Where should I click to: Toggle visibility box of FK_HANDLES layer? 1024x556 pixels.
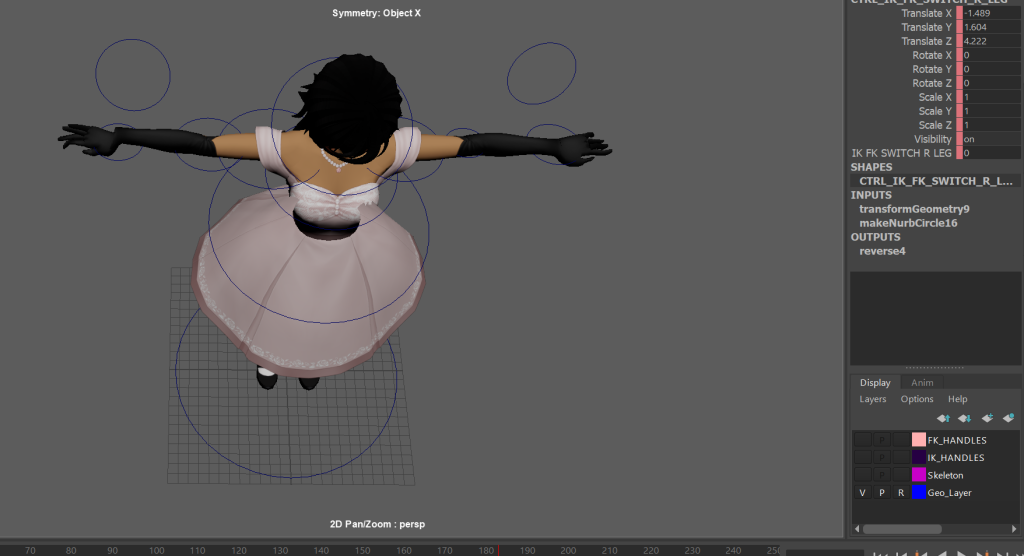[863, 440]
